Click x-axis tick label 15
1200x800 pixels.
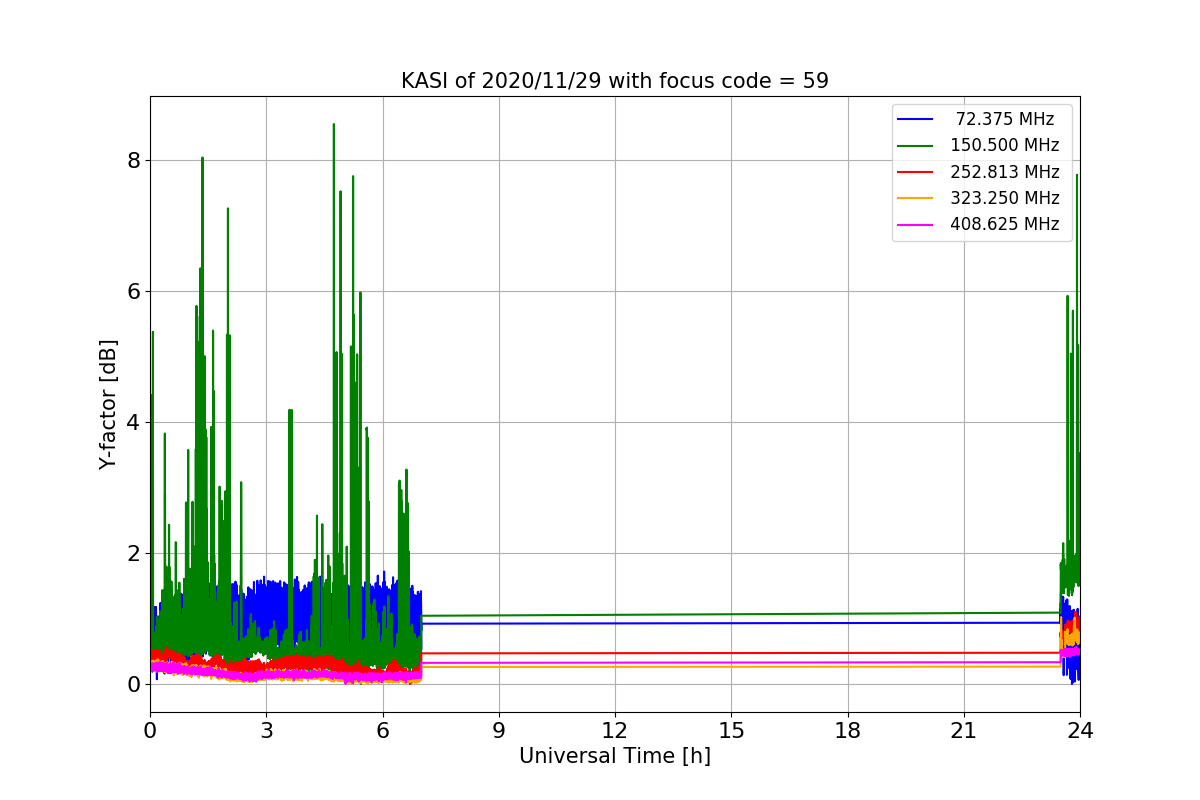click(x=731, y=731)
